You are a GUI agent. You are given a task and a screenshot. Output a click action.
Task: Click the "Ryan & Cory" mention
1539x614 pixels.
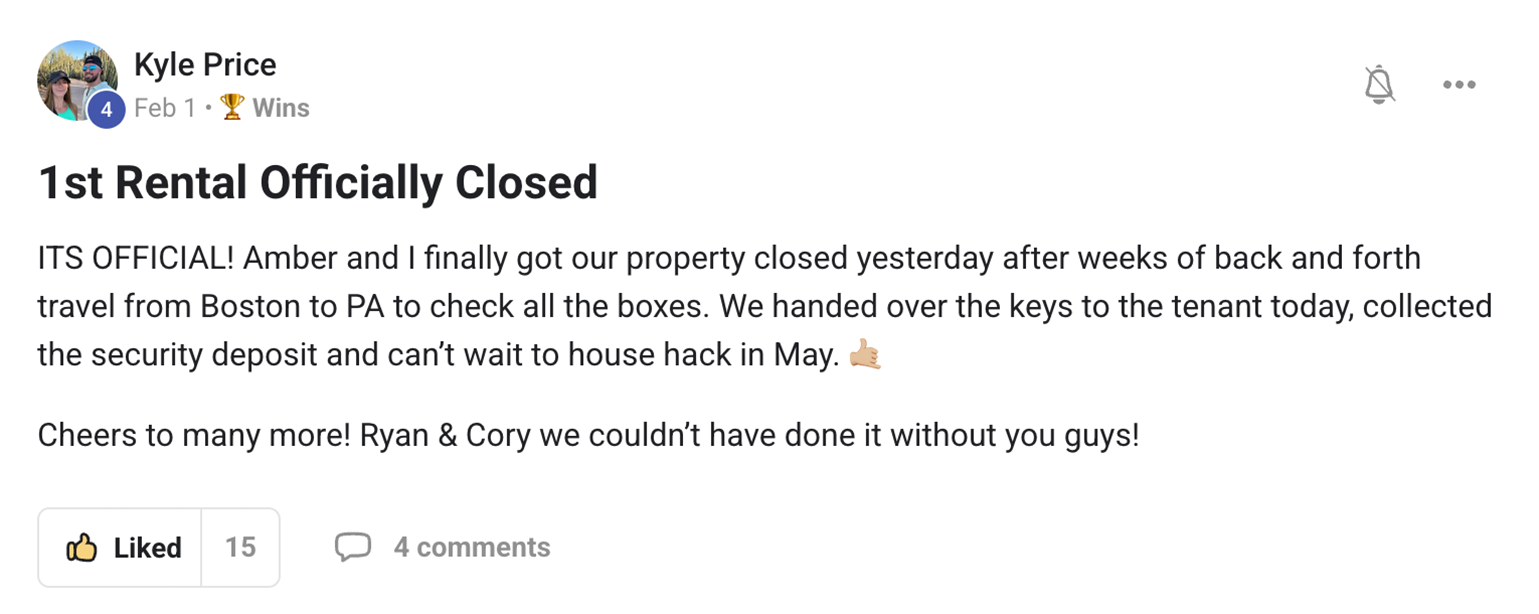click(x=443, y=436)
